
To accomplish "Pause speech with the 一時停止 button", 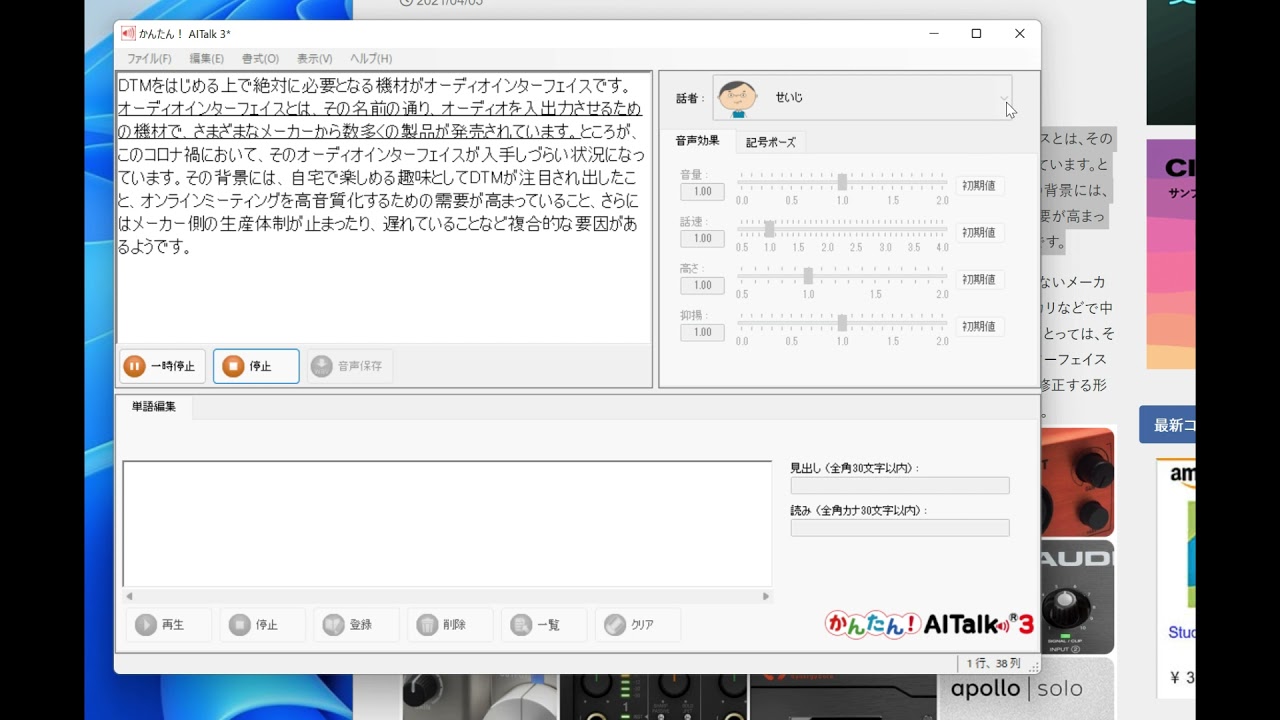I will click(x=162, y=366).
